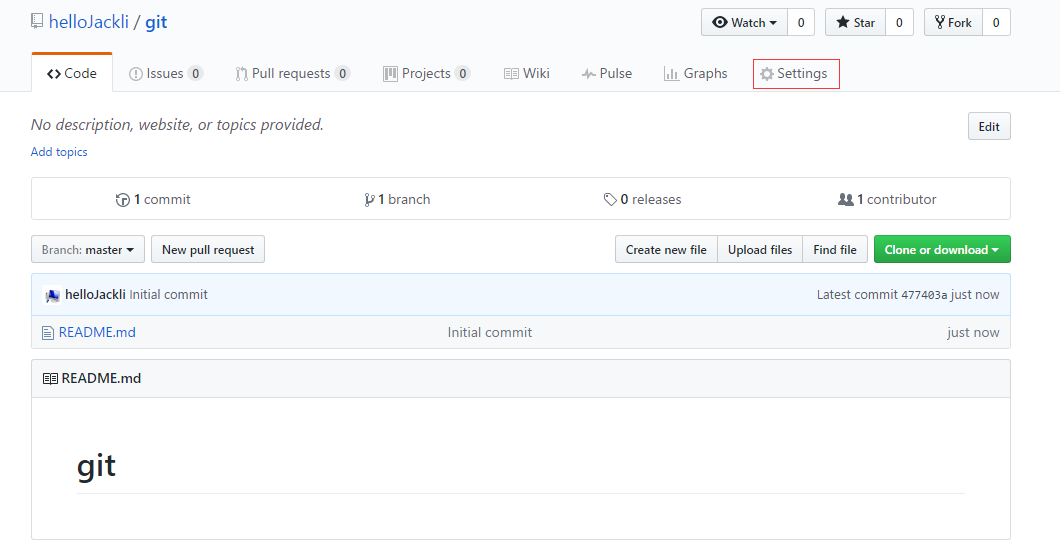Open the Wiki tab
Viewport: 1060px width, 544px height.
click(527, 74)
